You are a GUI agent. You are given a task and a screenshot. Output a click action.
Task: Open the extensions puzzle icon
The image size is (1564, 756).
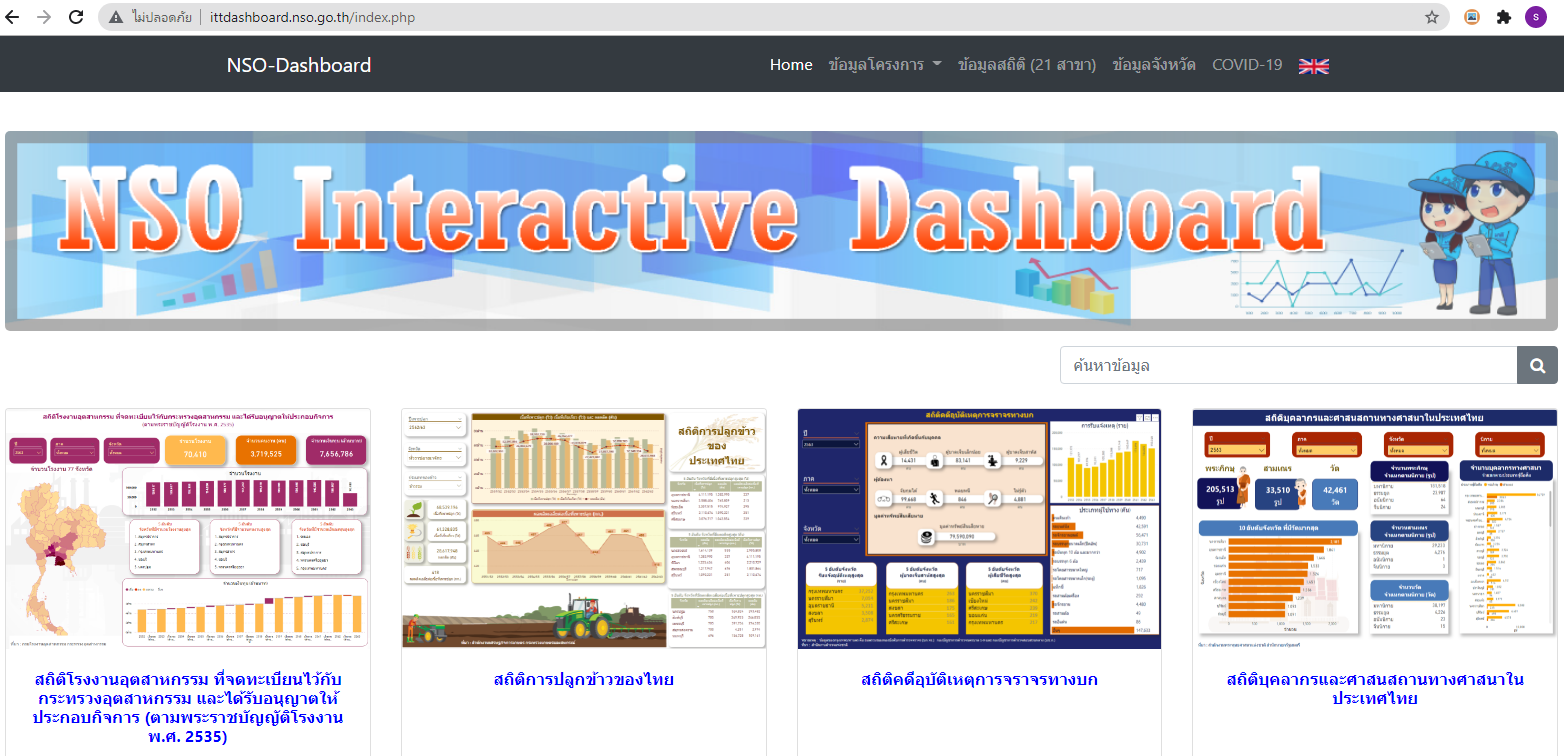point(1503,17)
